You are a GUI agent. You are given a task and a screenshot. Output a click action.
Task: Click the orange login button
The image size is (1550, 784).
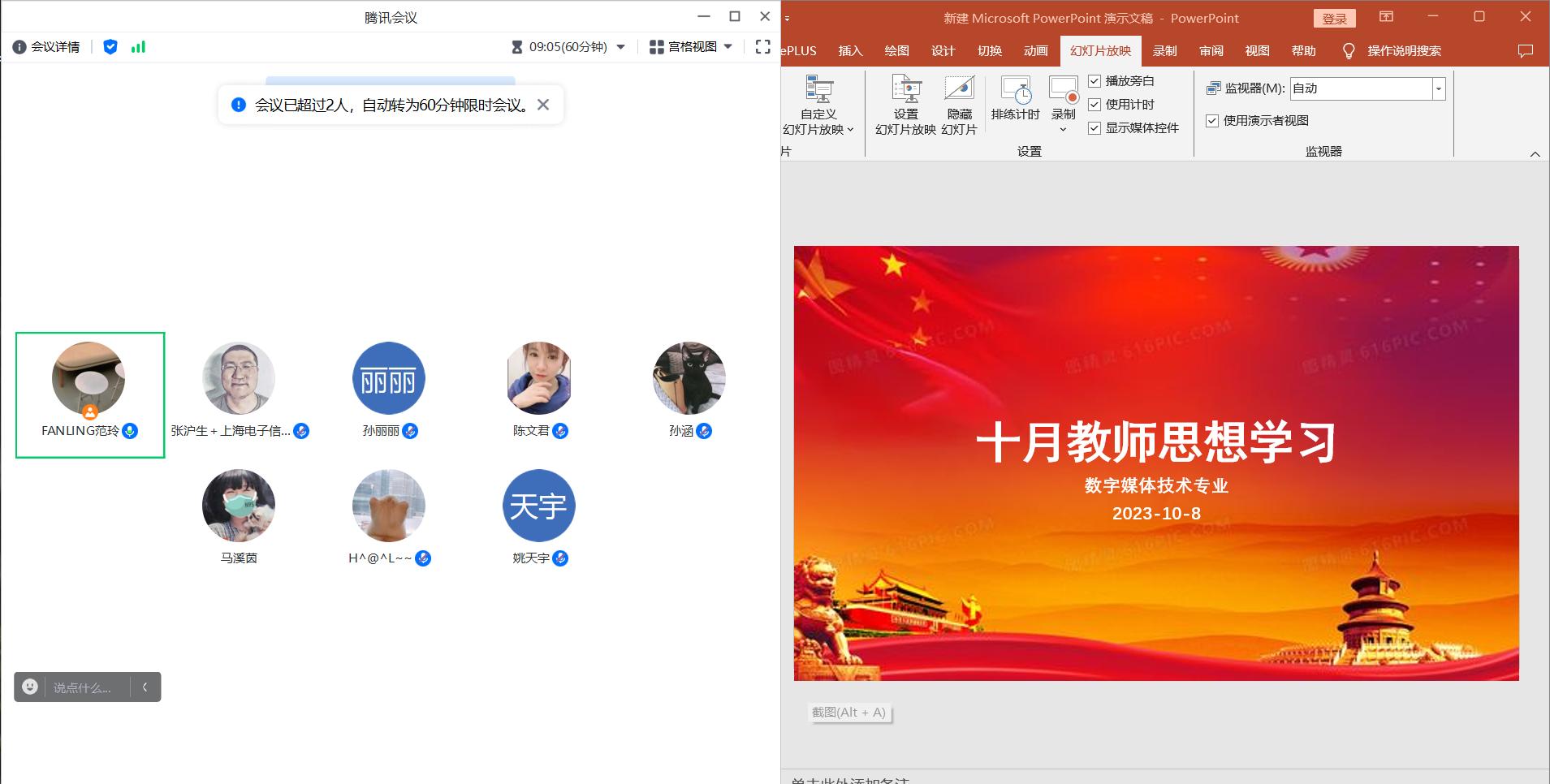[1334, 19]
